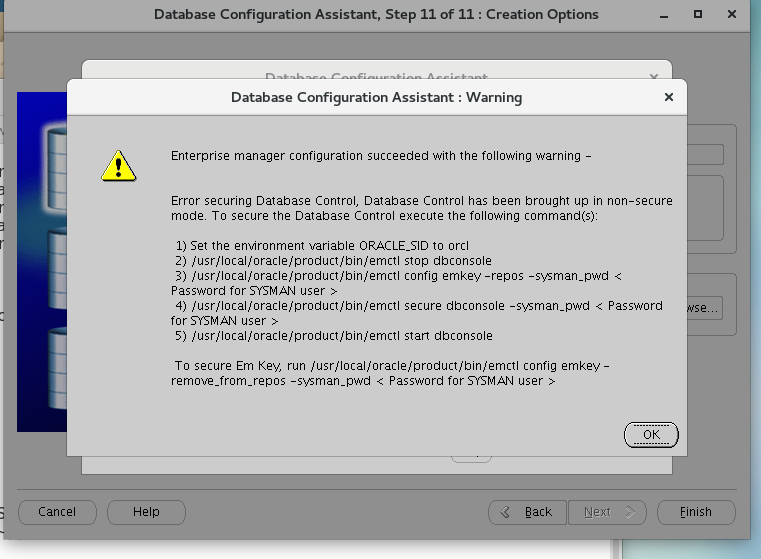Click the disabled Next button

pyautogui.click(x=607, y=512)
